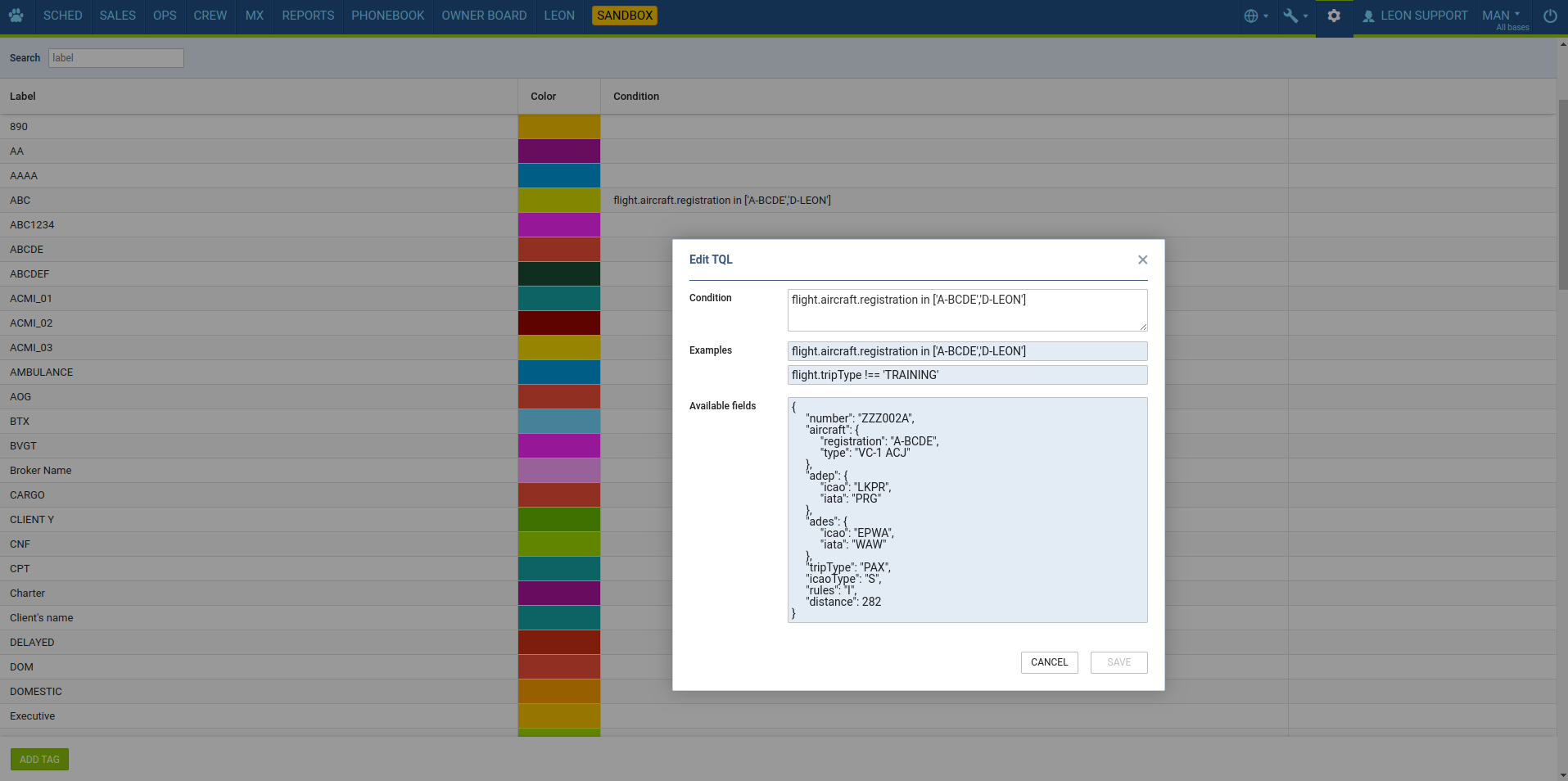Click the color swatch for AA

tap(559, 151)
